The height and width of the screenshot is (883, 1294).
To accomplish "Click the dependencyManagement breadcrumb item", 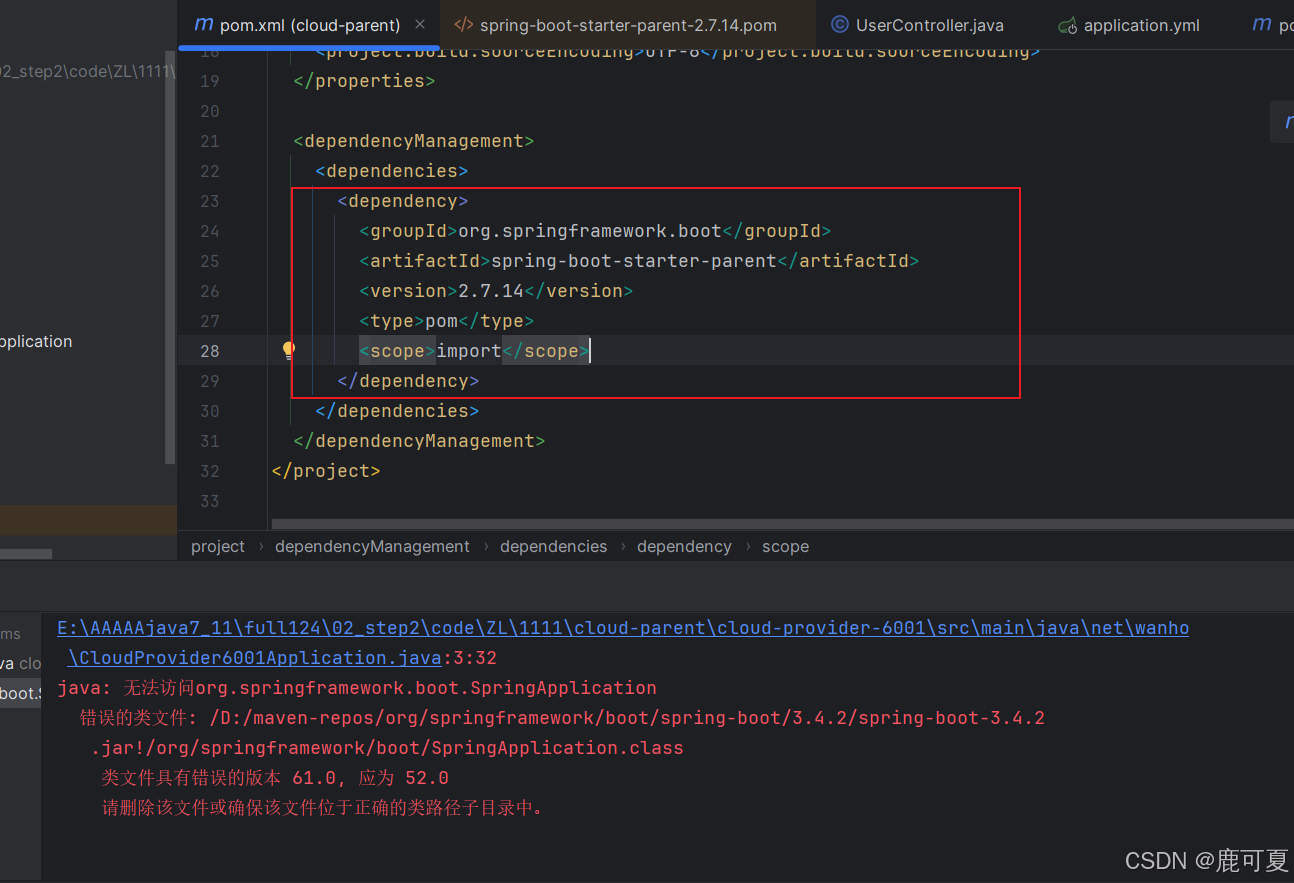I will [x=372, y=546].
